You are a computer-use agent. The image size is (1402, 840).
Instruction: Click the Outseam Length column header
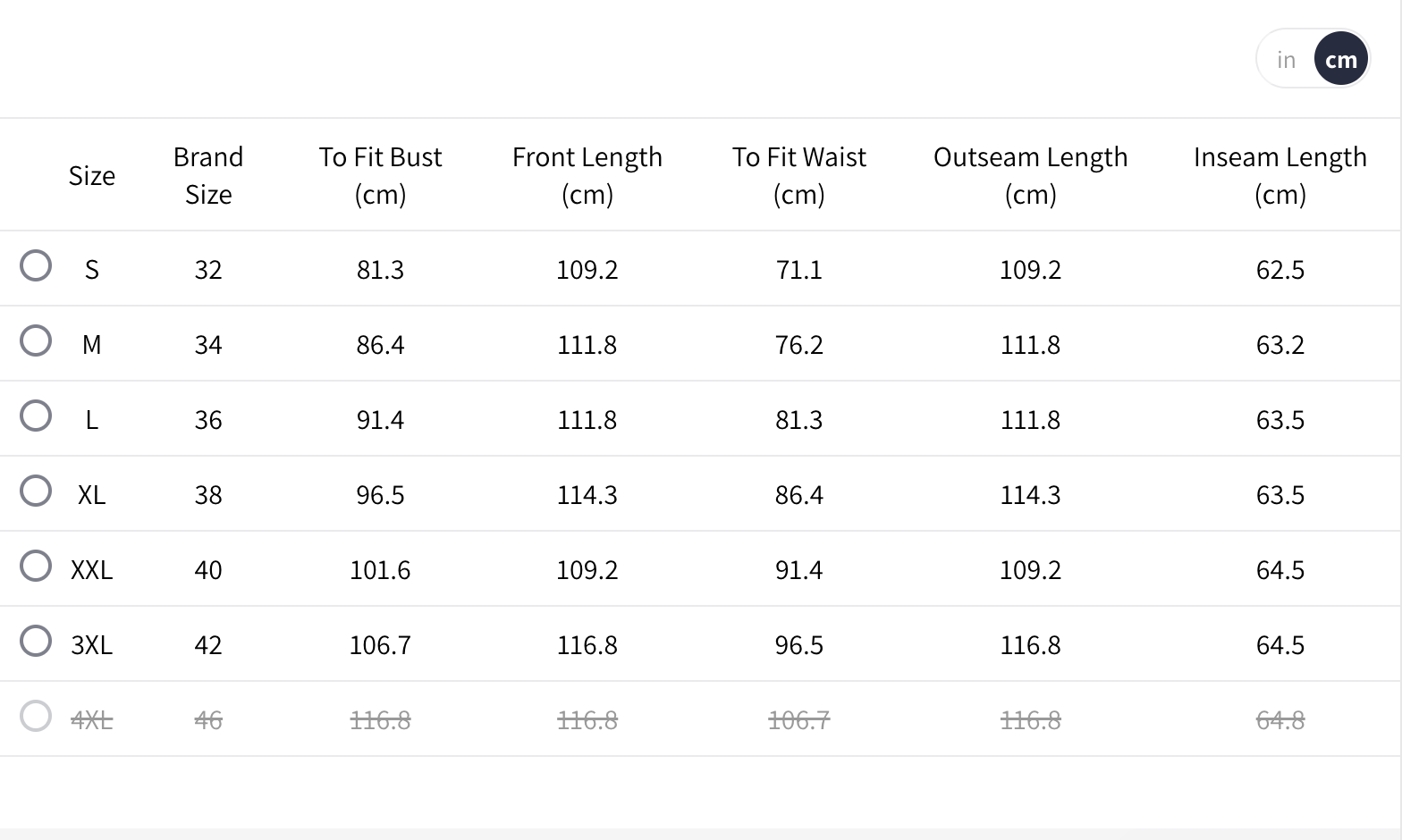pos(1030,175)
